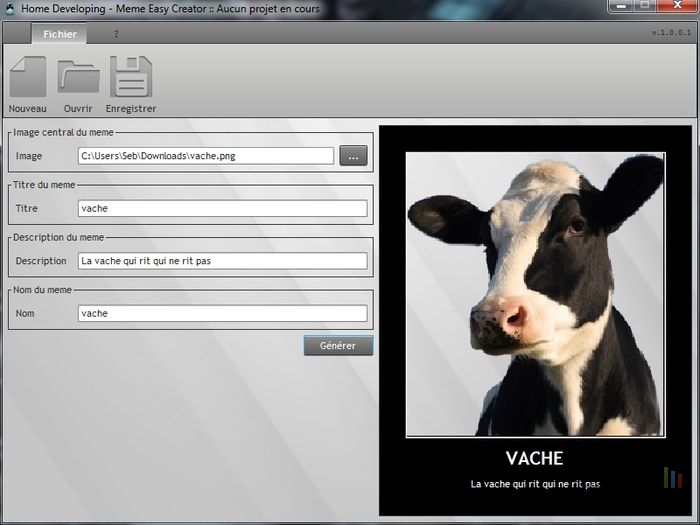Screen dimensions: 700x525
Task: Focus the Image path field
Action: pos(206,156)
